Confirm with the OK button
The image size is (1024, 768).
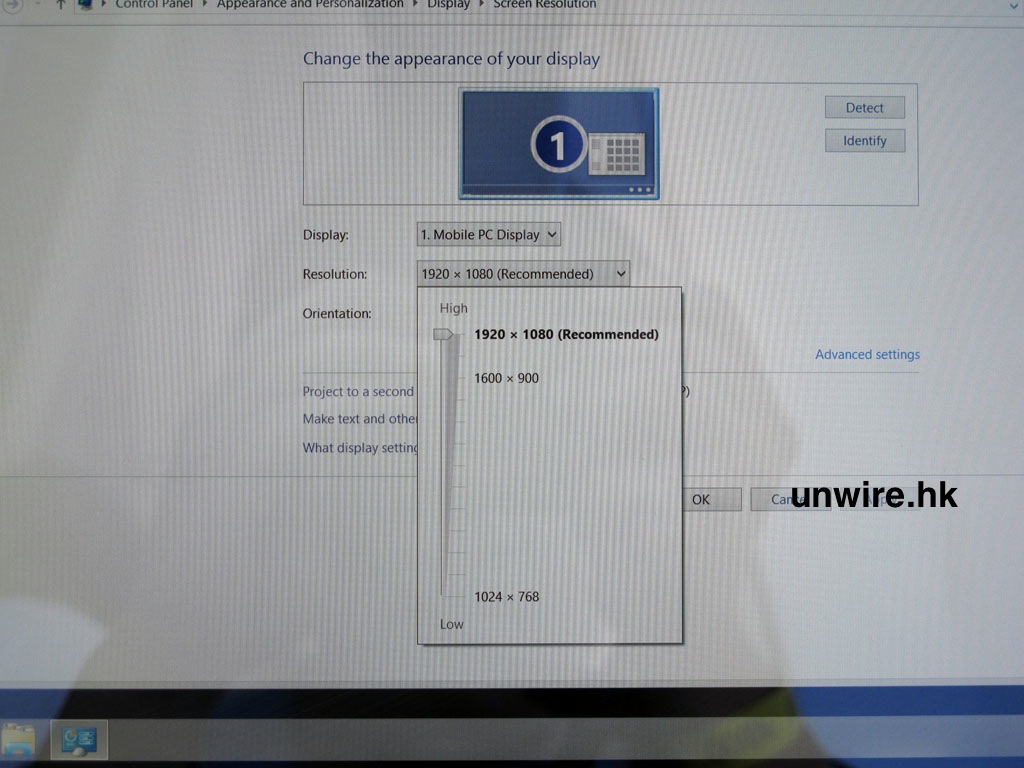(701, 499)
